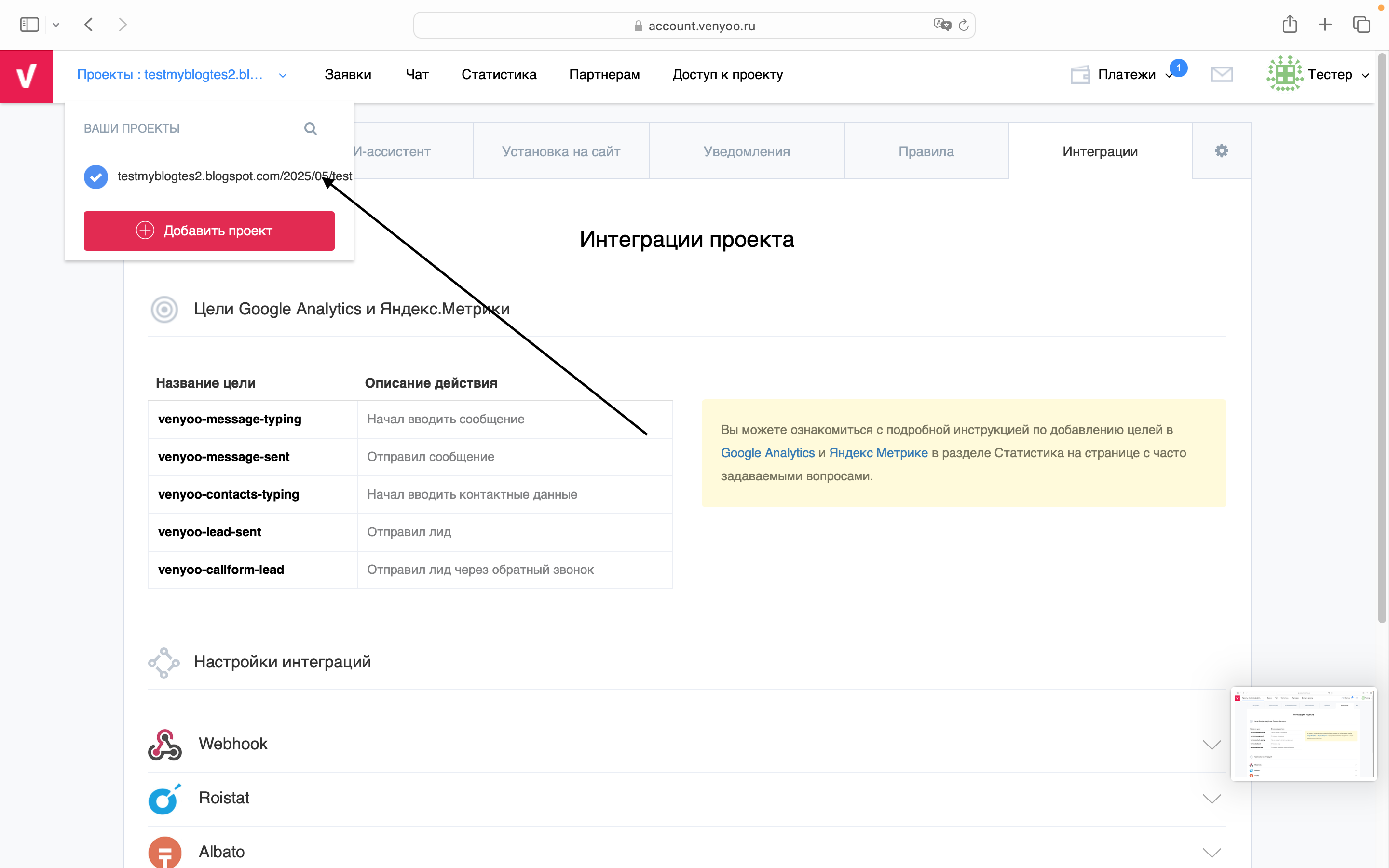
Task: Click the Tester avatar icon
Action: pyautogui.click(x=1284, y=74)
